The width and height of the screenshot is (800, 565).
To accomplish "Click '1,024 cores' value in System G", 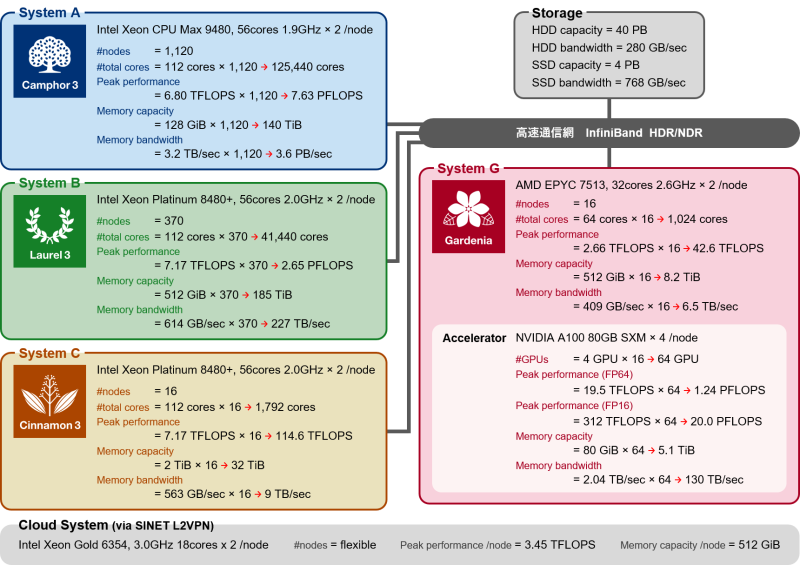I will (697, 219).
